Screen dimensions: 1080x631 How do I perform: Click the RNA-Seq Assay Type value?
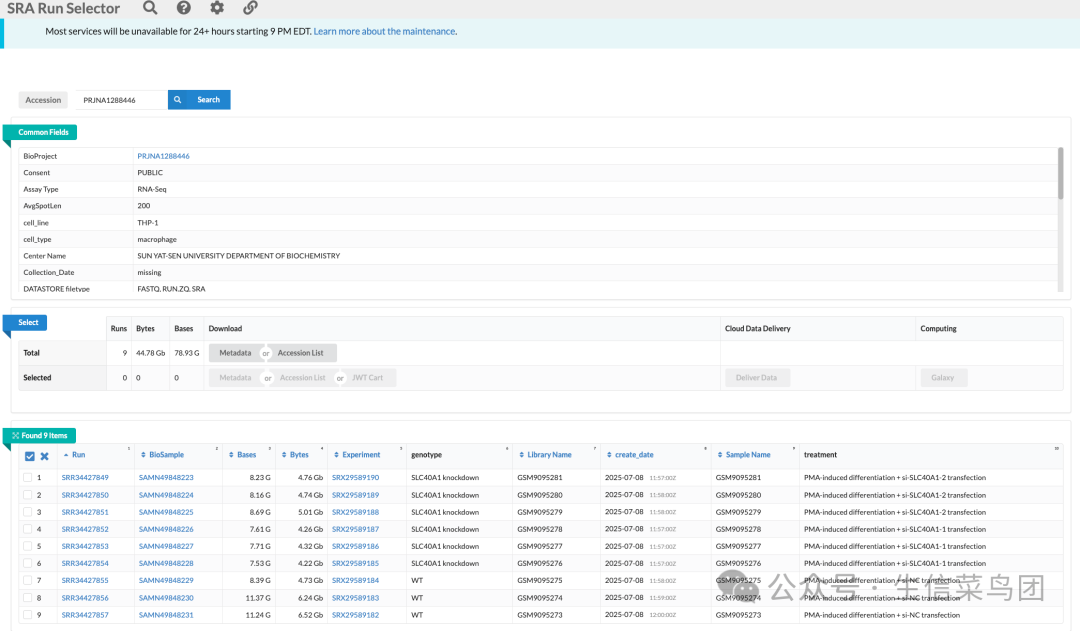click(x=152, y=189)
